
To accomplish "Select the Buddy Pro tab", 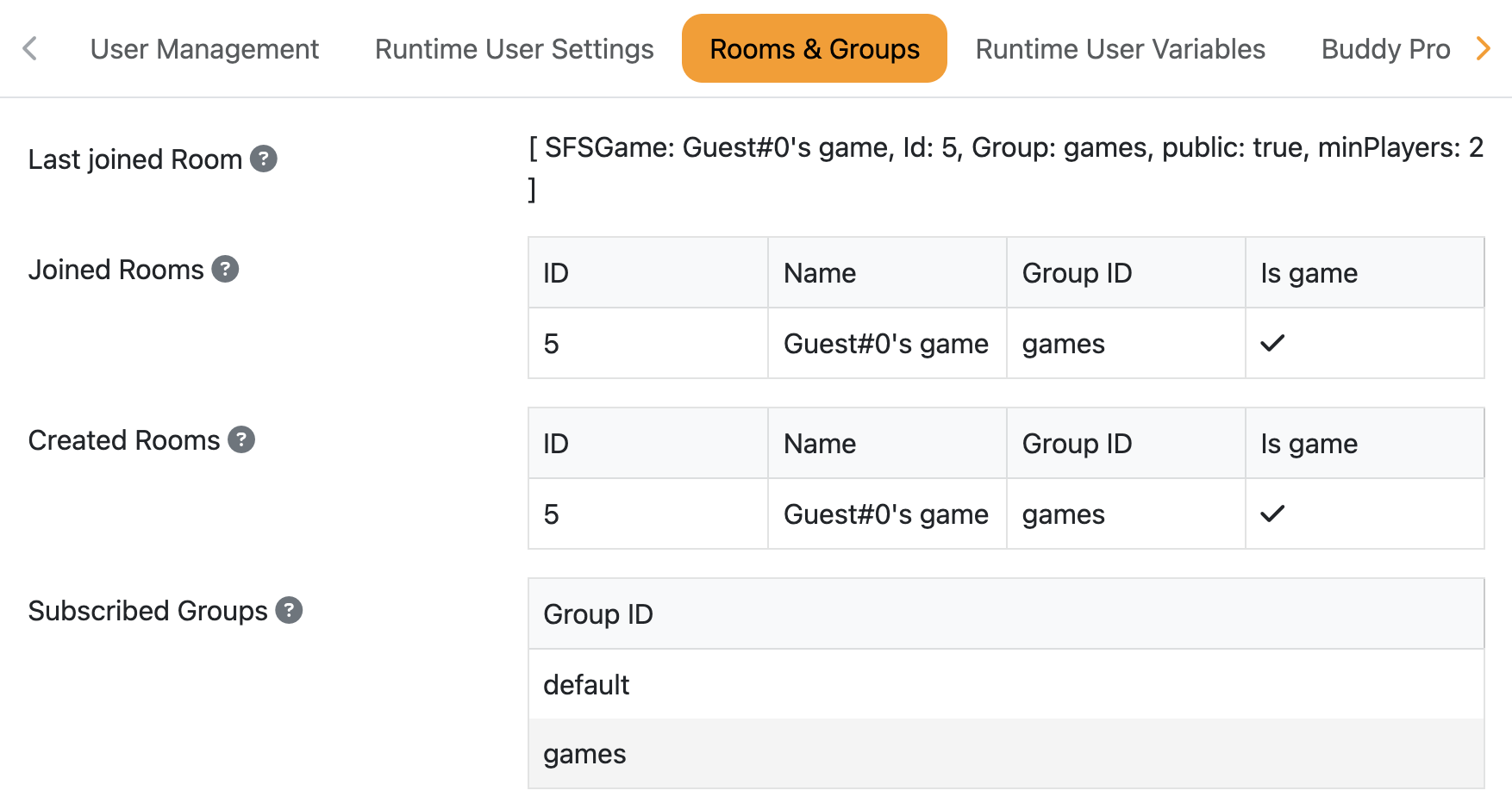I will (x=1384, y=48).
